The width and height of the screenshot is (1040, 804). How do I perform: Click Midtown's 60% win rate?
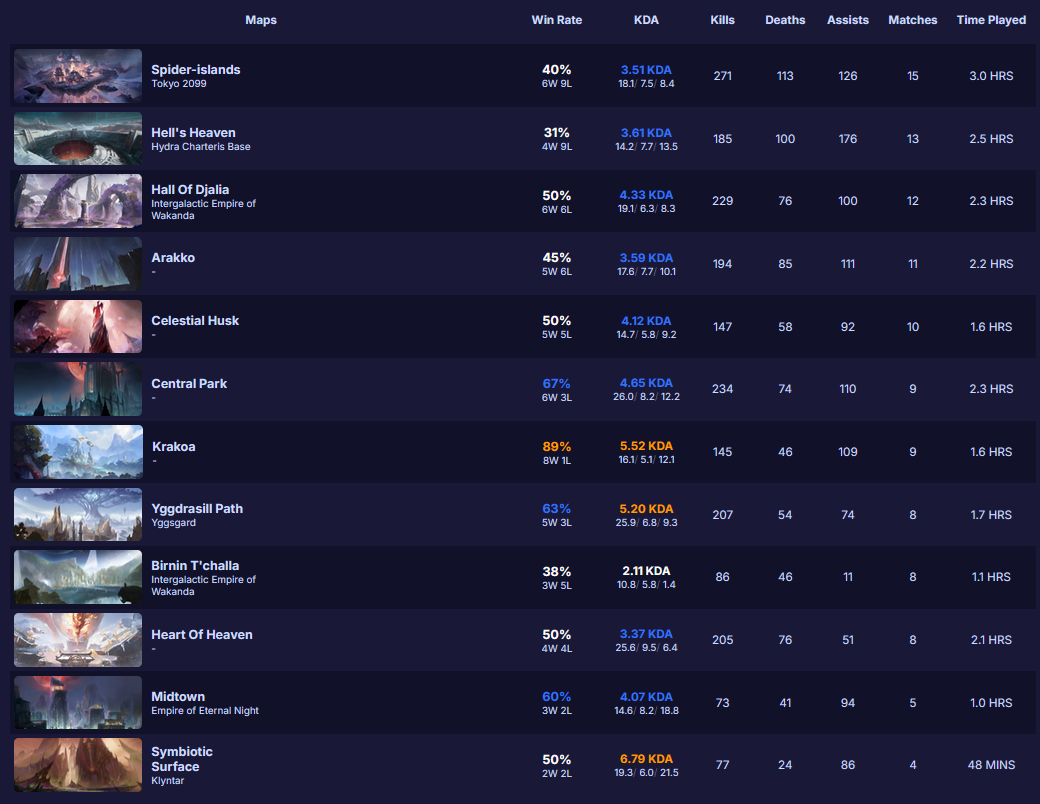[x=556, y=697]
